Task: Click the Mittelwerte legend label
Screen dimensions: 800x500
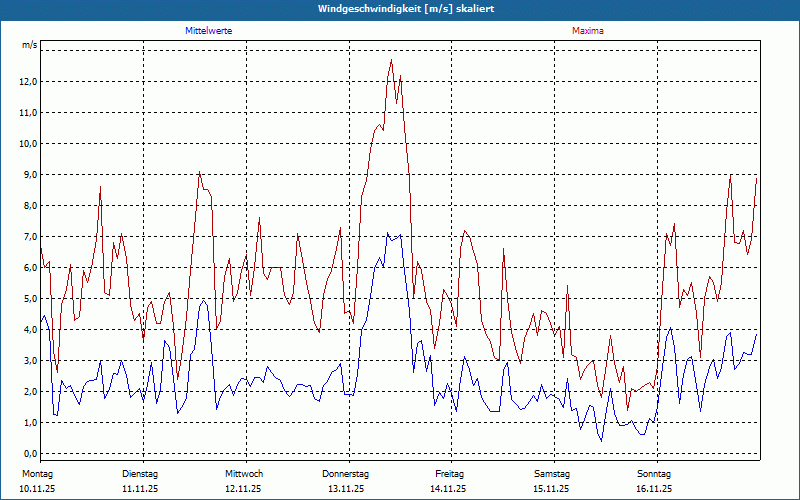Action: click(x=208, y=31)
